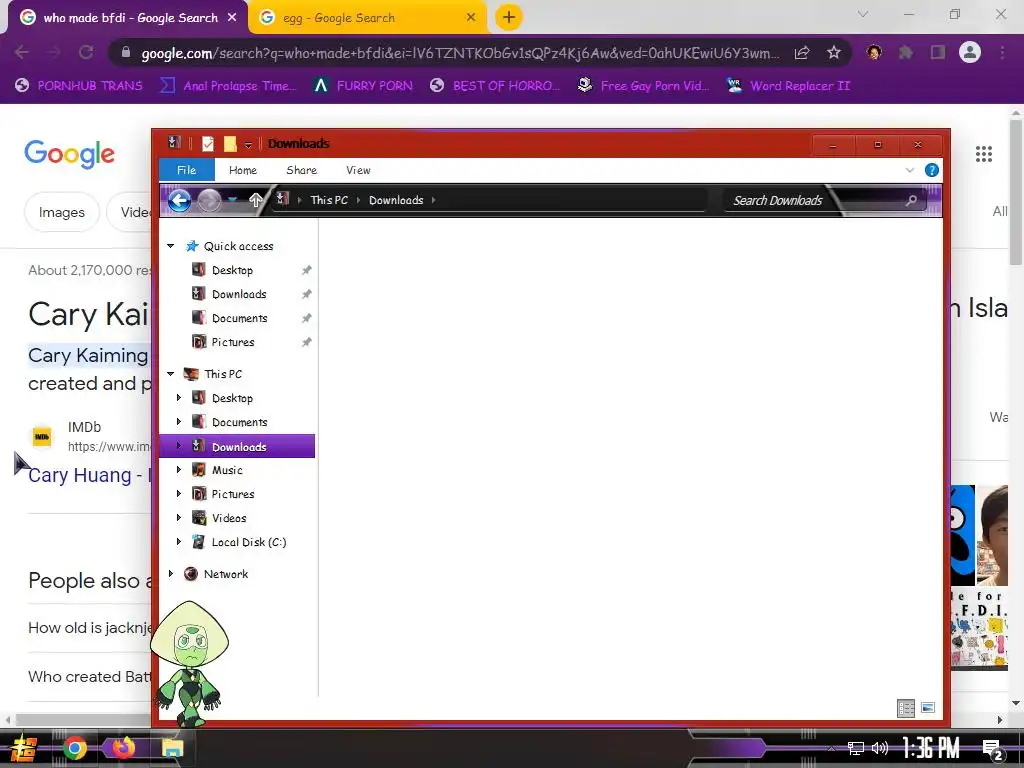Open a new Chrome tab

tap(509, 17)
